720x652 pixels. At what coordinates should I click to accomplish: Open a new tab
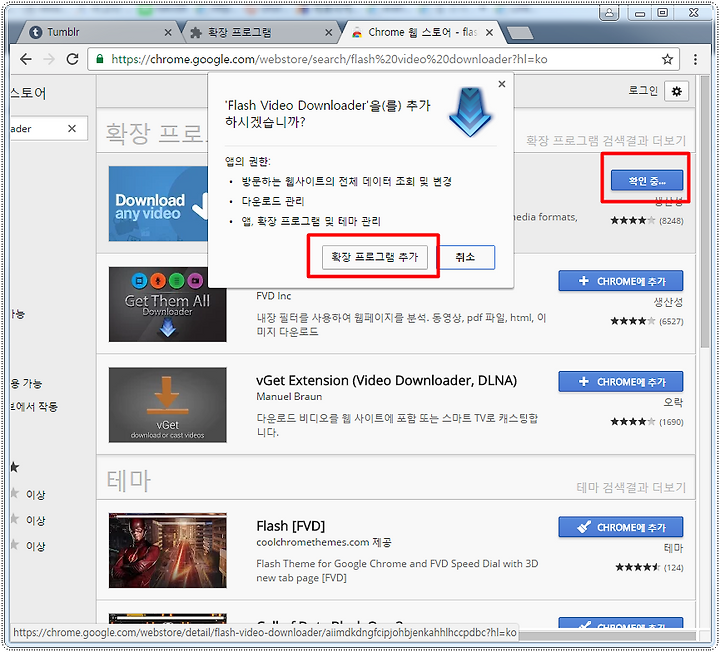click(519, 33)
